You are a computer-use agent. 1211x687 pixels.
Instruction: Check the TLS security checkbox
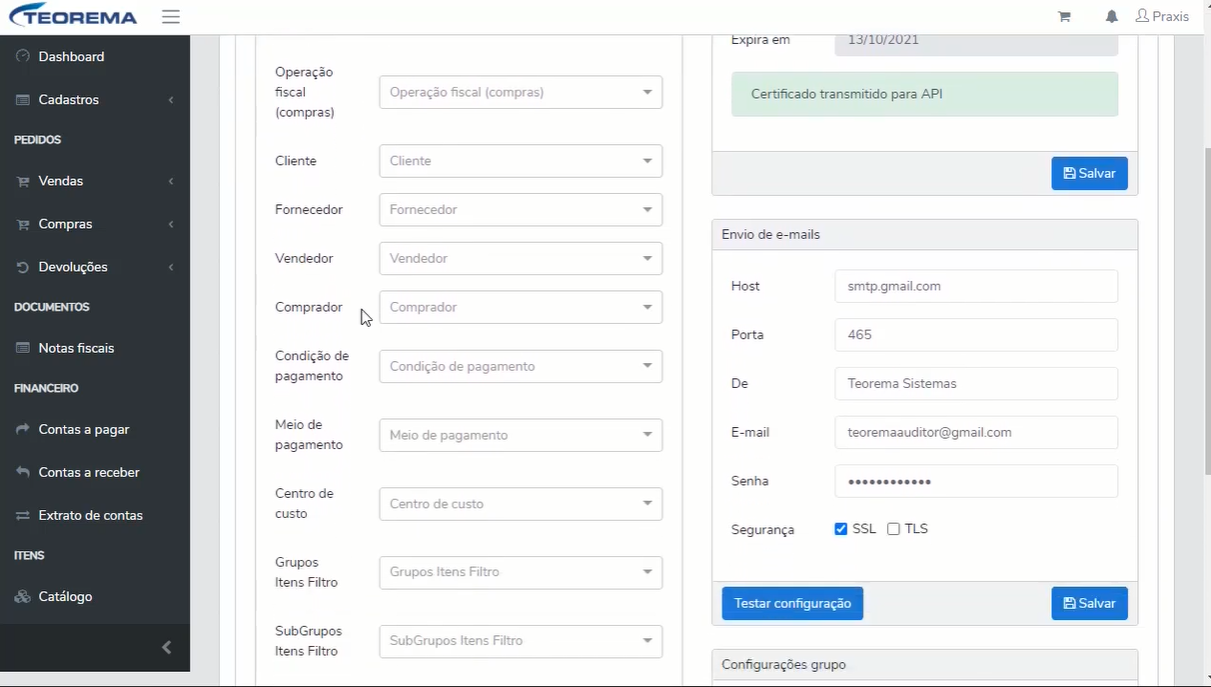pyautogui.click(x=894, y=529)
